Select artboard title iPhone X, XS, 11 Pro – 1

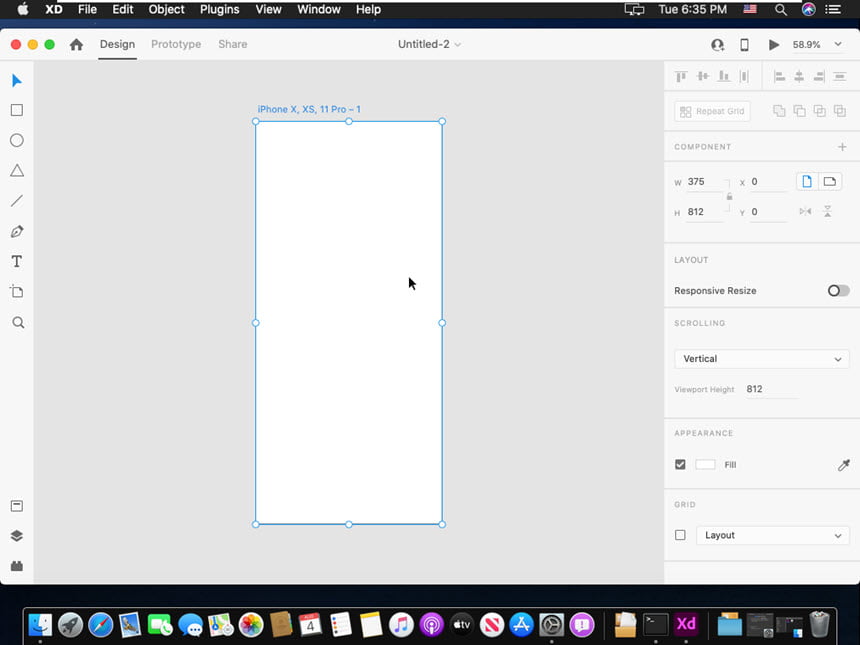point(309,109)
